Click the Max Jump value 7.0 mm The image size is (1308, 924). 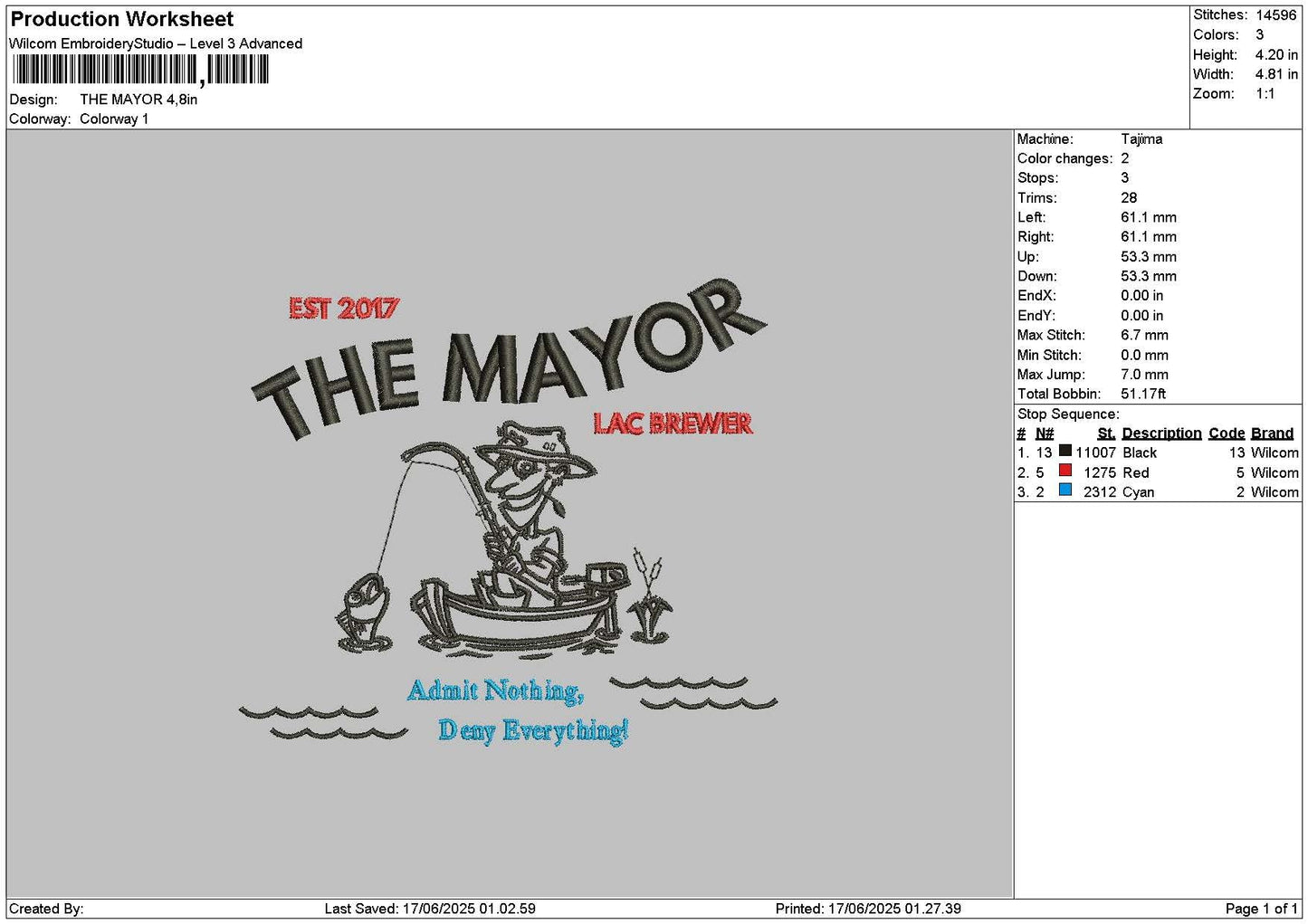(x=1145, y=375)
